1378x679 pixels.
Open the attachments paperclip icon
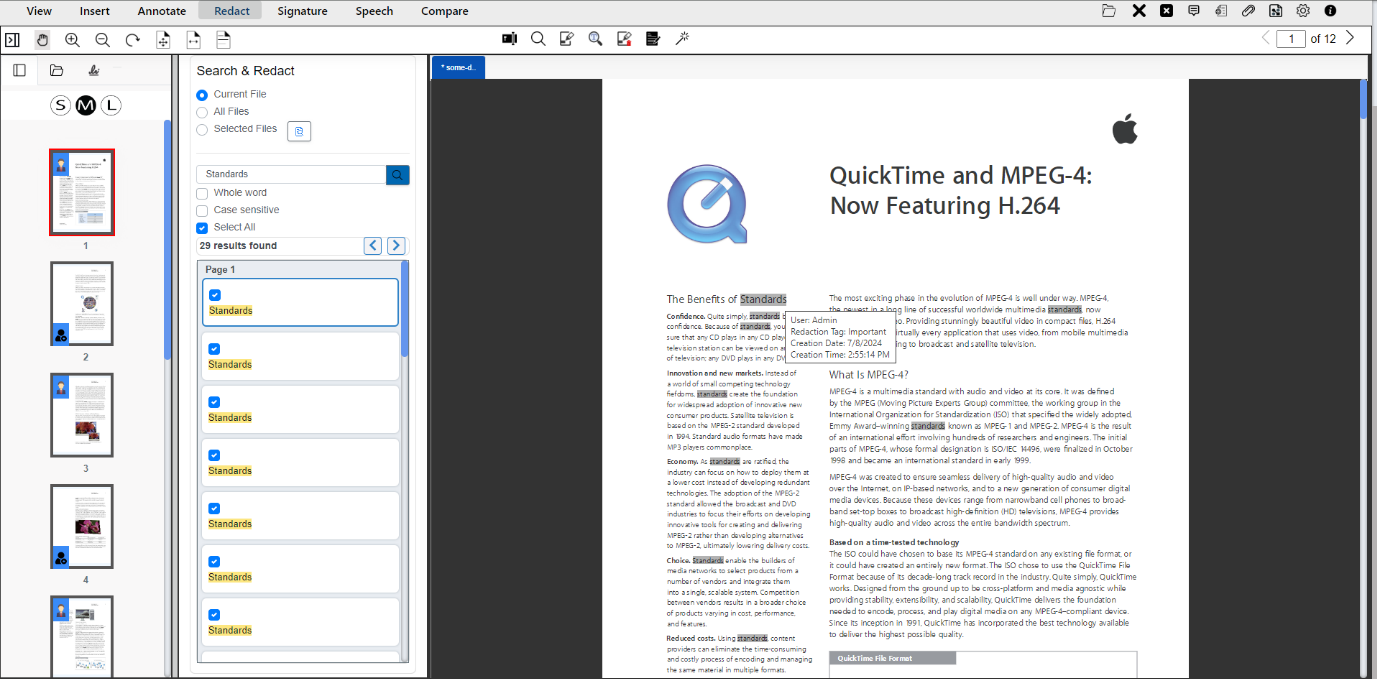tap(1248, 11)
